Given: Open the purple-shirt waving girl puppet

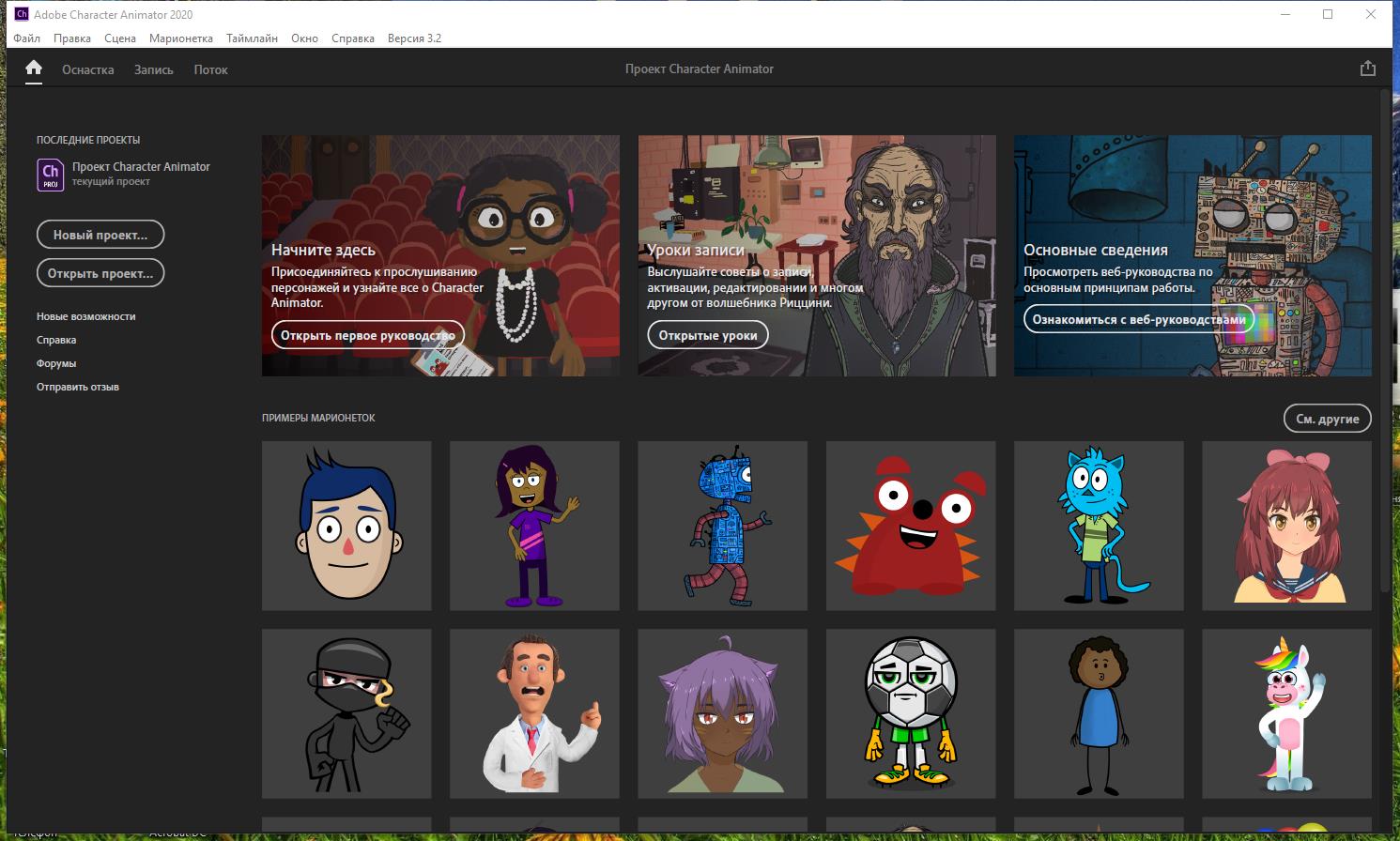Looking at the screenshot, I should (534, 526).
